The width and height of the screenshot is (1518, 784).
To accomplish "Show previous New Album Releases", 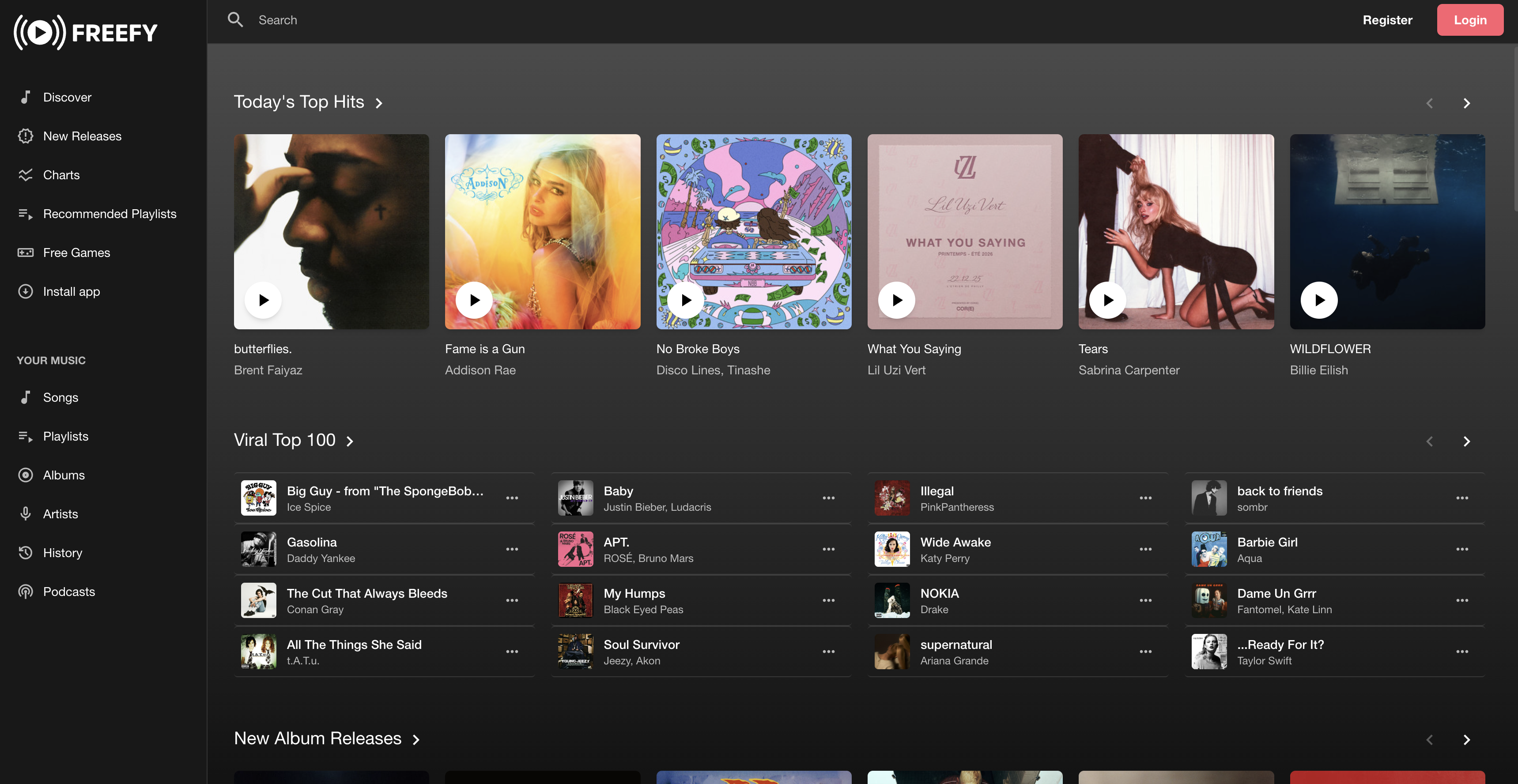I will click(x=1430, y=740).
